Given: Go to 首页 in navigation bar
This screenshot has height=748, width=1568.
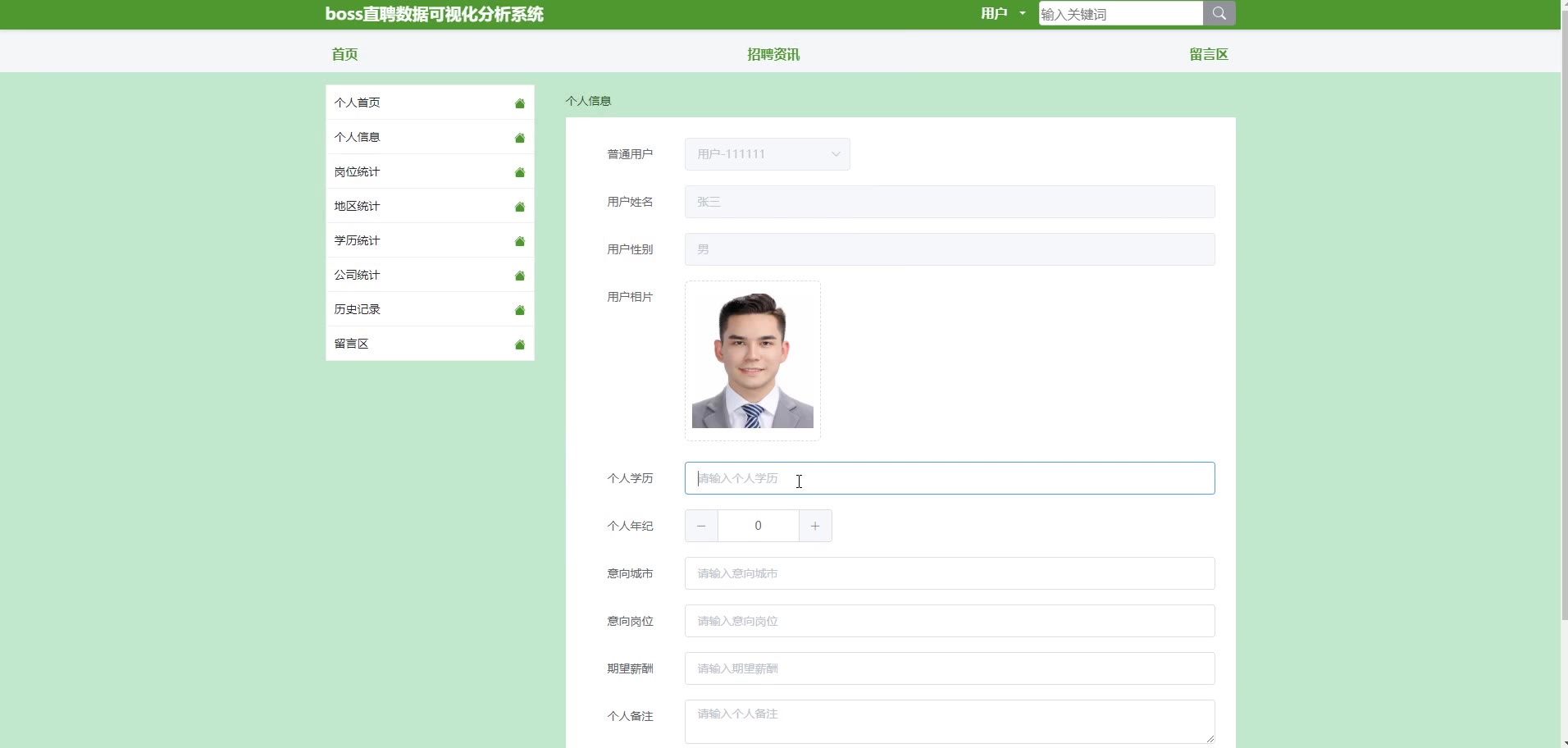Looking at the screenshot, I should [x=344, y=54].
